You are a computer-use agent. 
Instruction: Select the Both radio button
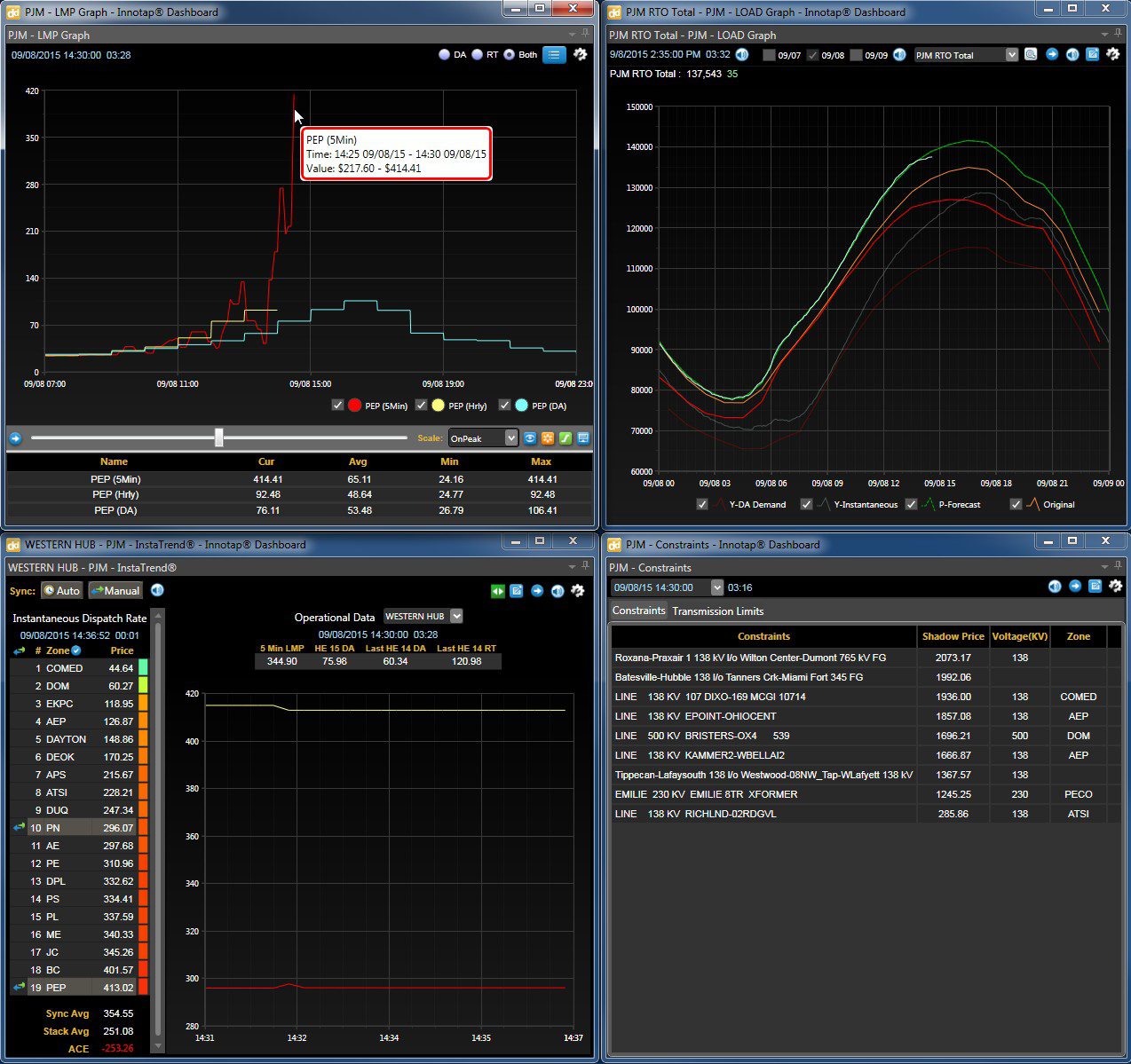(x=509, y=55)
